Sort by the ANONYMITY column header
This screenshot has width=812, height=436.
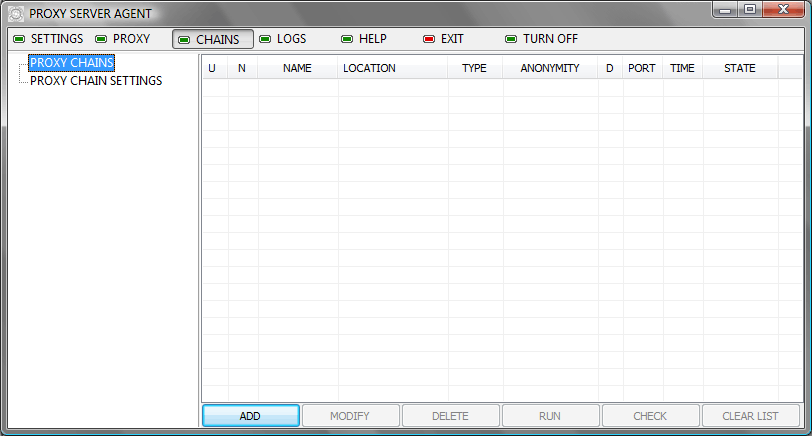[x=550, y=68]
